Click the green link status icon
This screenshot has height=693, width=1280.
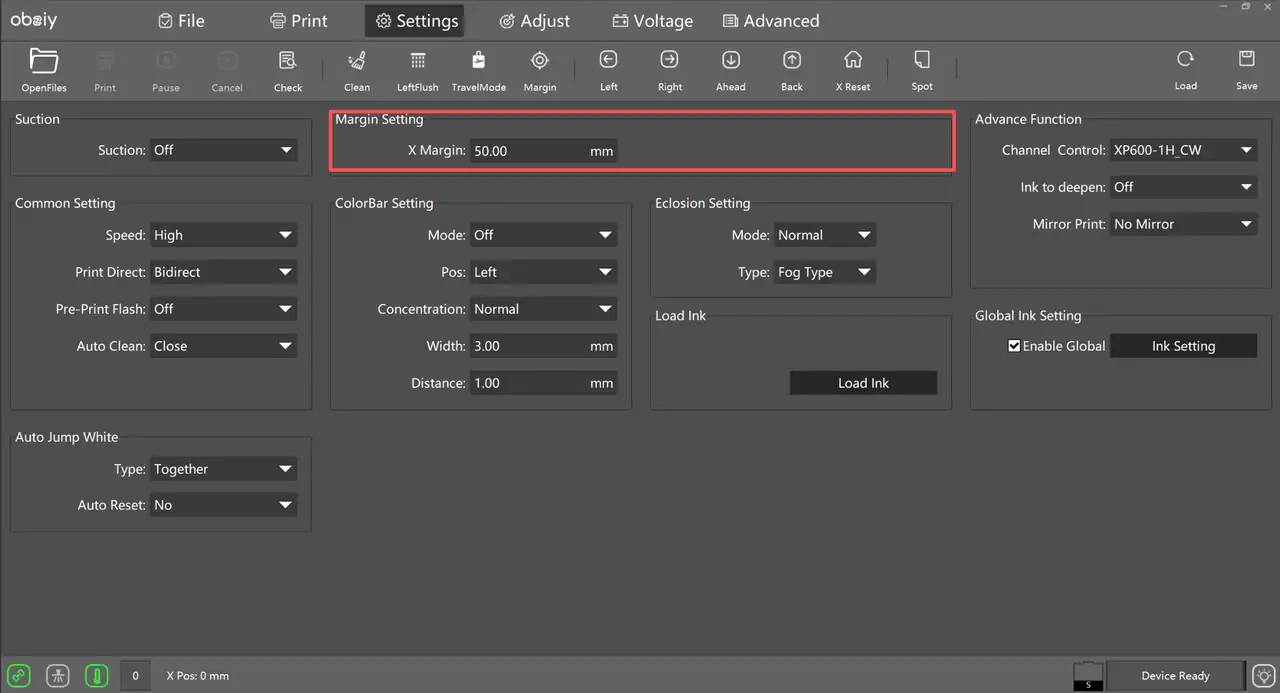tap(20, 675)
